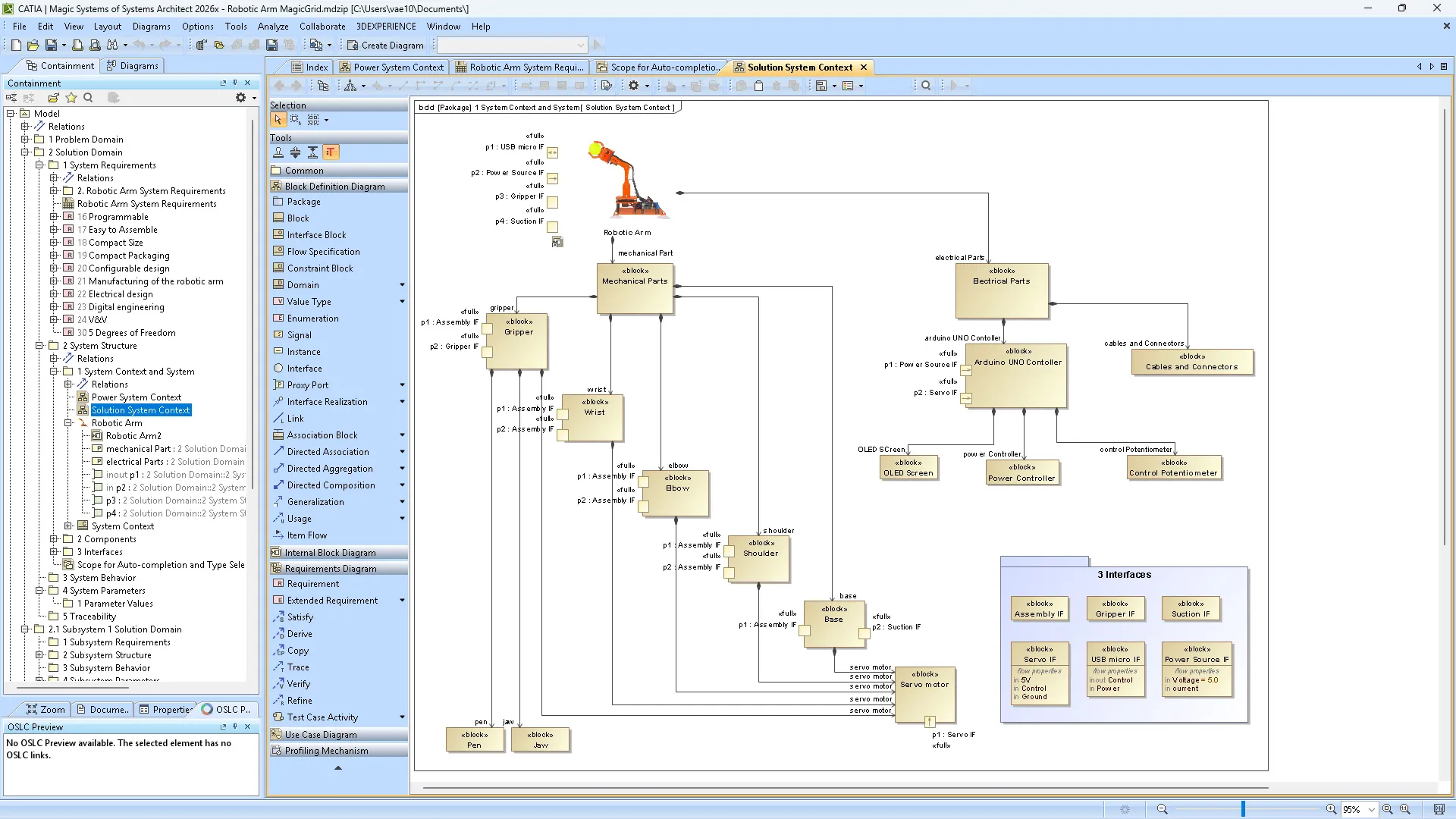Click the quick search magnifier in Containment toolbar
1456x819 pixels.
click(x=88, y=98)
